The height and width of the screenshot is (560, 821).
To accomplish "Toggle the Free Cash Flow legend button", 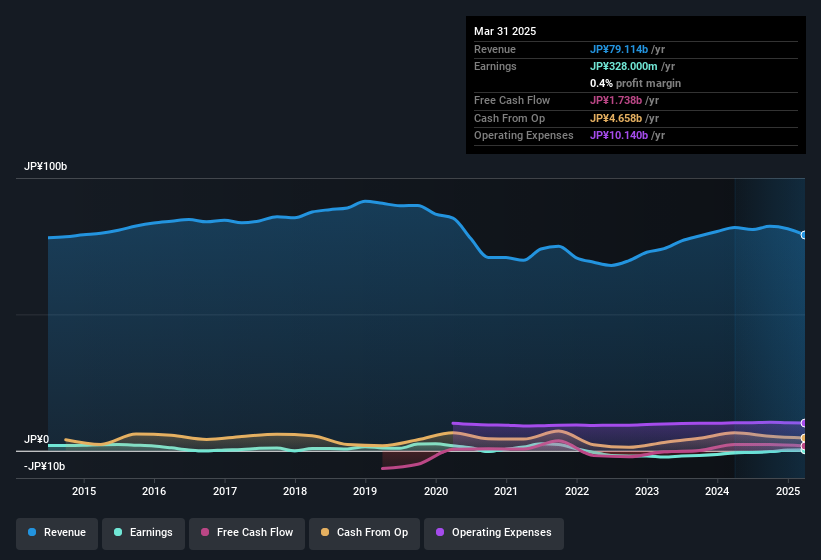I will click(247, 533).
